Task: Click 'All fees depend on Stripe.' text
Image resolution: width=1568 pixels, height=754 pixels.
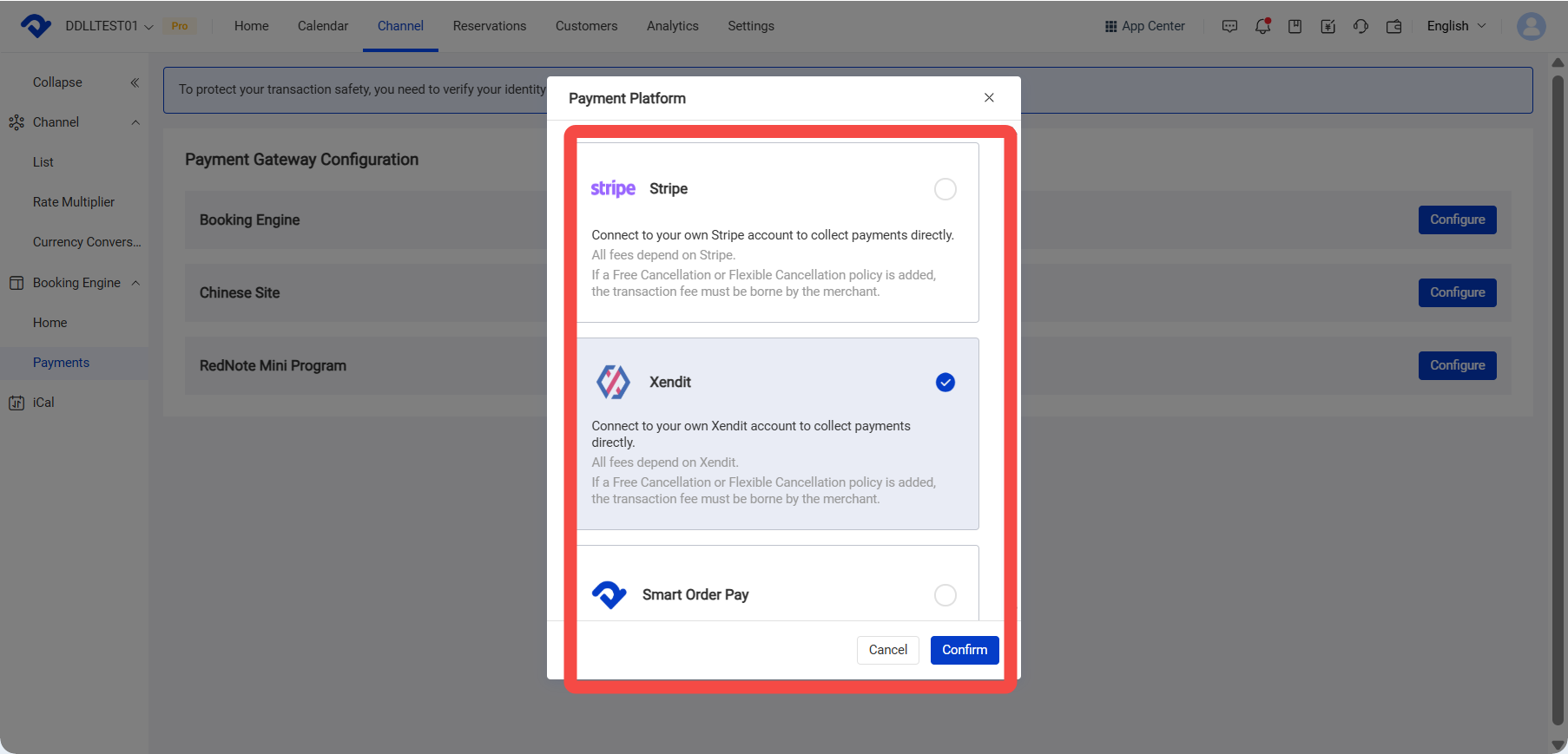Action: [663, 255]
